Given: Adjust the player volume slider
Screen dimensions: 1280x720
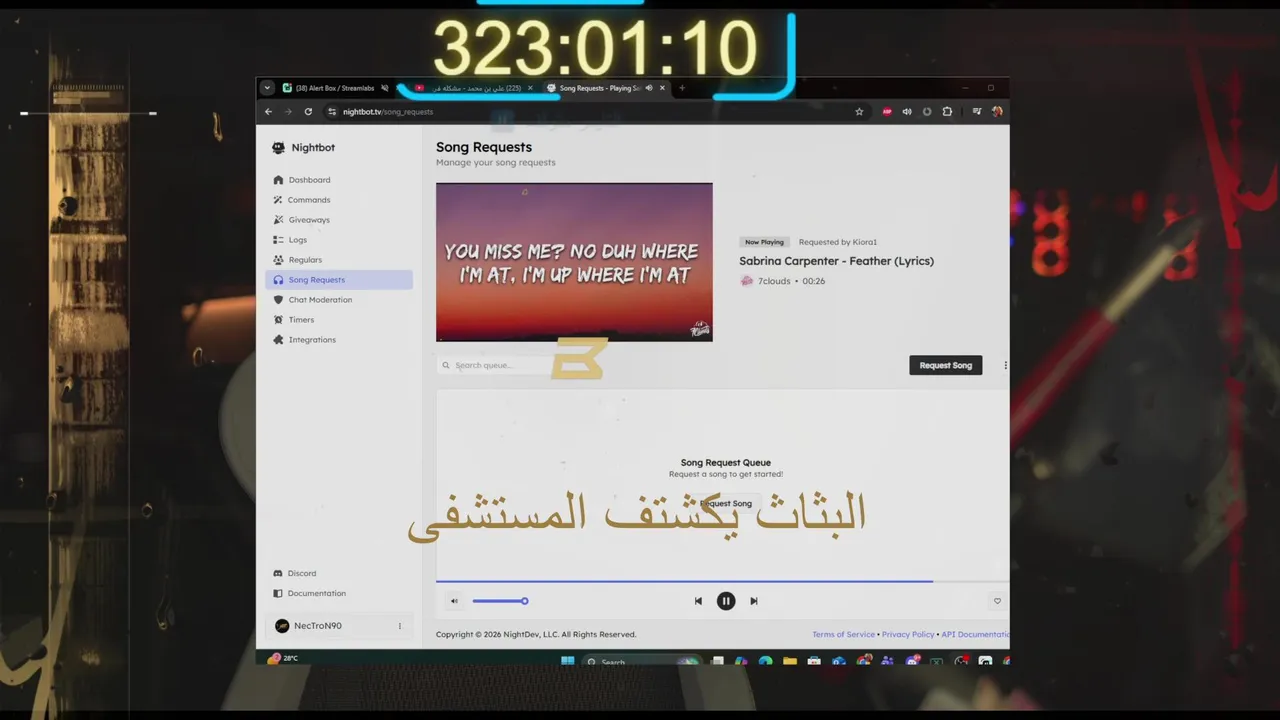Looking at the screenshot, I should 500,601.
